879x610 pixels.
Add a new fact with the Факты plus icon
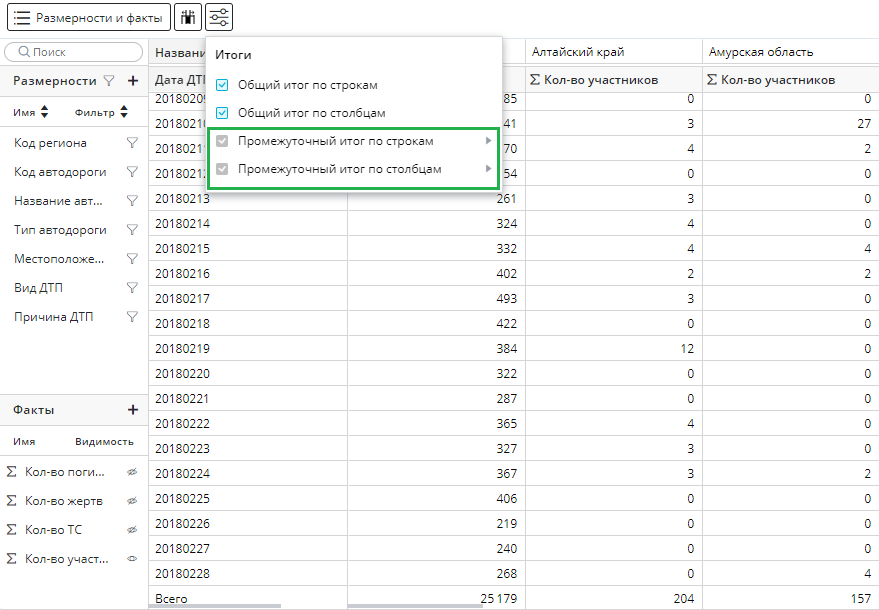(133, 410)
